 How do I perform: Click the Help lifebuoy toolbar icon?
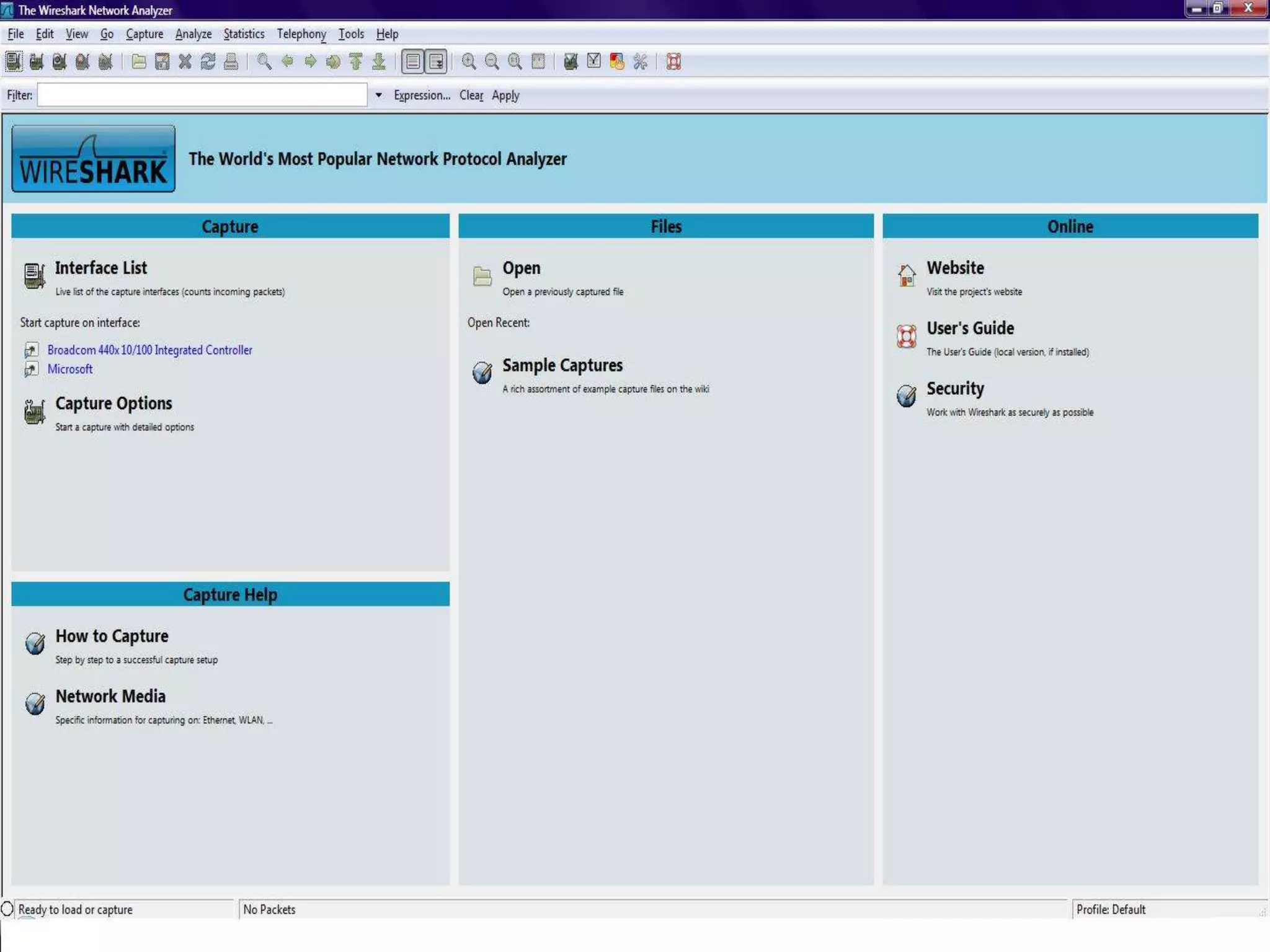[x=673, y=61]
